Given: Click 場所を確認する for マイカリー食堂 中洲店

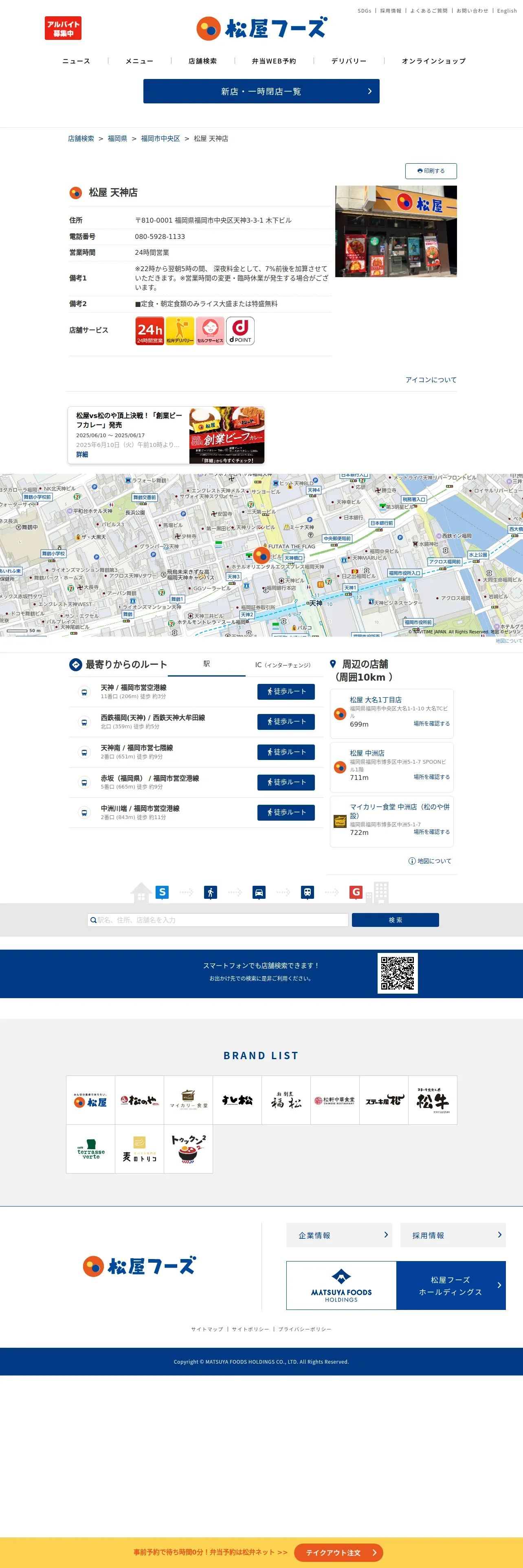Looking at the screenshot, I should (432, 832).
